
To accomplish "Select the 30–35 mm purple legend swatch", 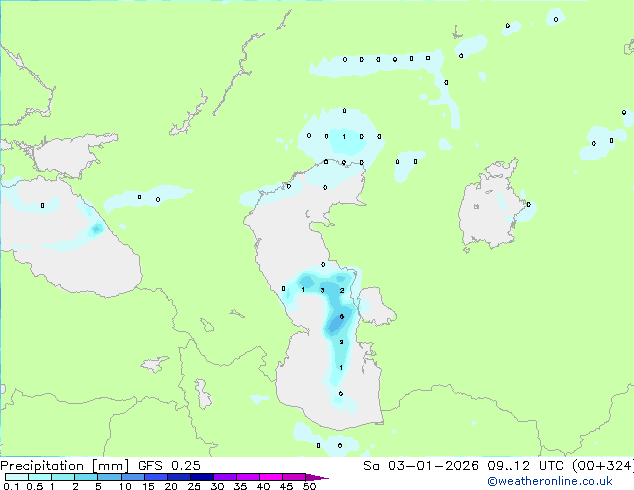I will point(225,477).
